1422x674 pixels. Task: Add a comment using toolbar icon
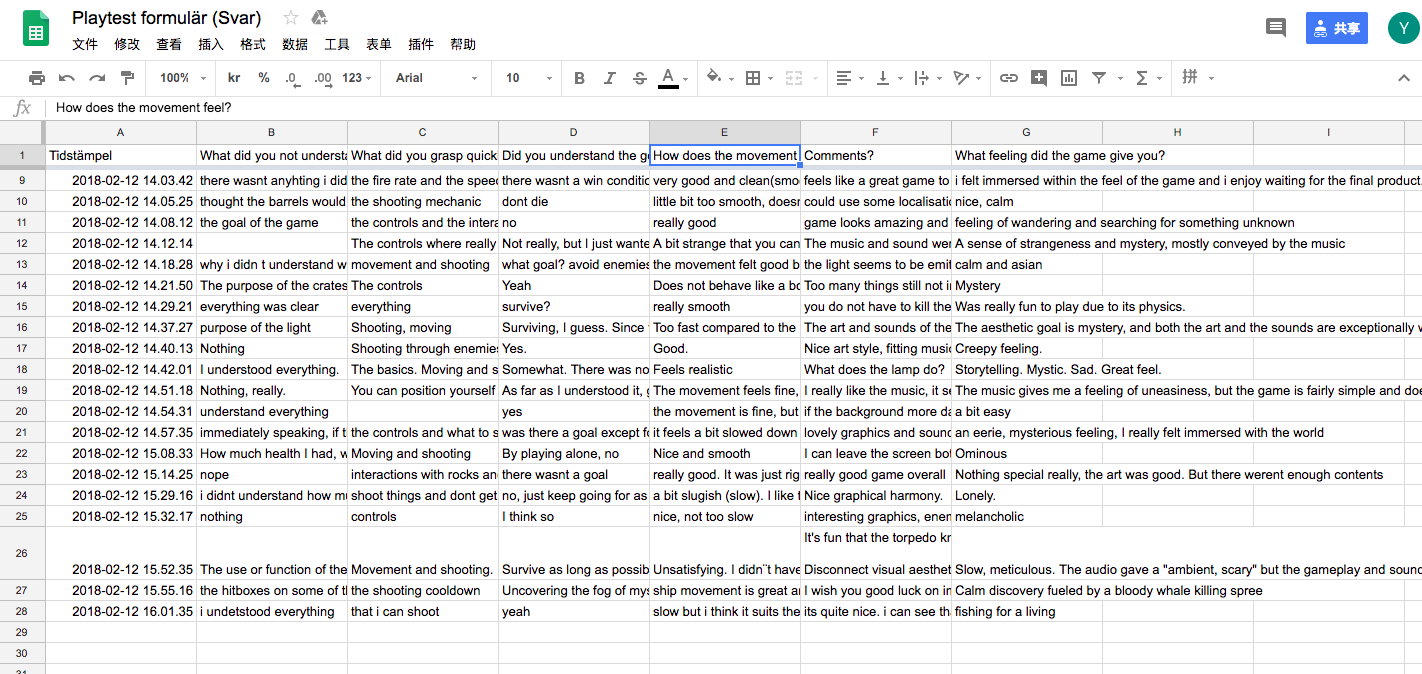(1039, 78)
